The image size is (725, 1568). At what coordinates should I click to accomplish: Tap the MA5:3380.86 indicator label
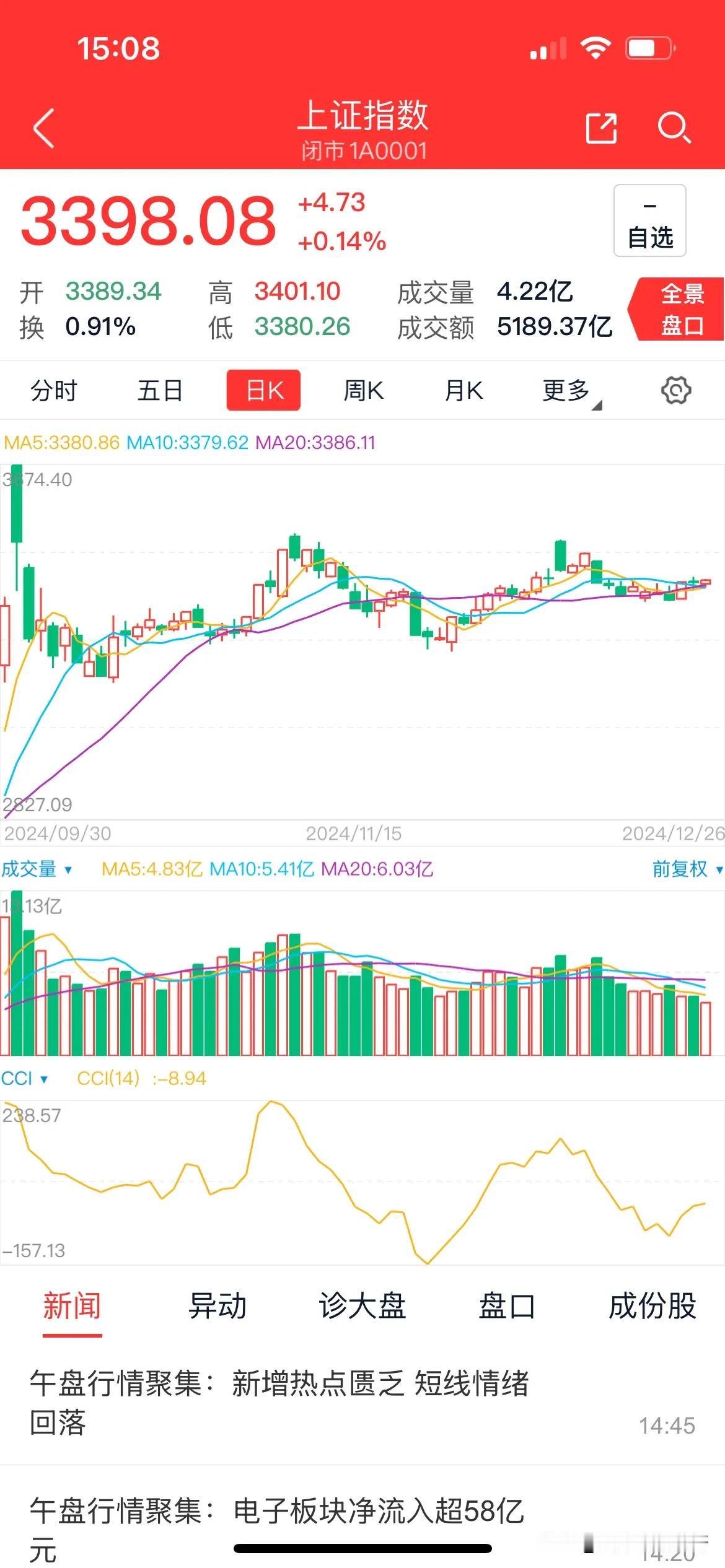[61, 443]
